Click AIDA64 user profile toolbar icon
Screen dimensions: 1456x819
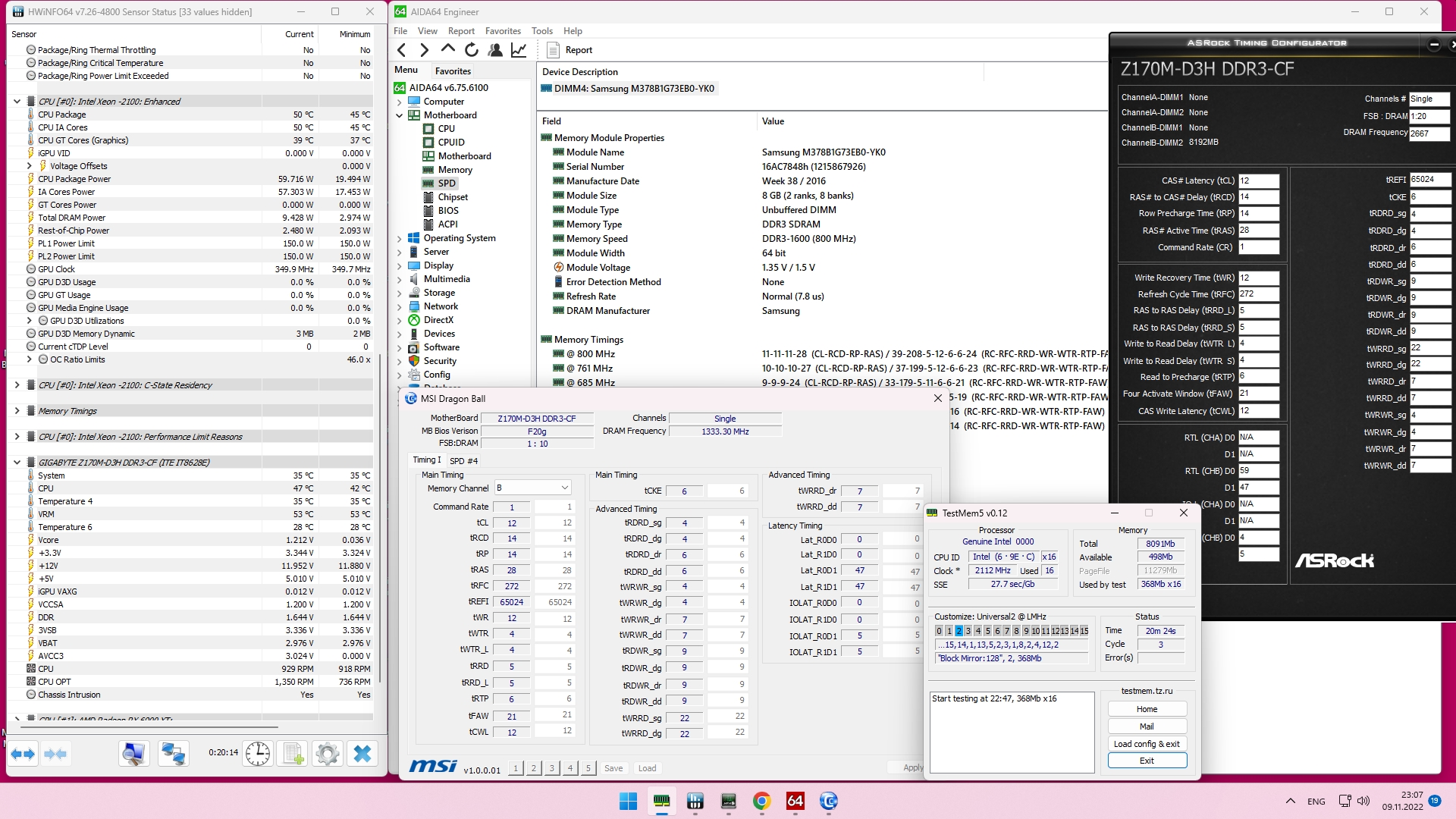coord(495,50)
